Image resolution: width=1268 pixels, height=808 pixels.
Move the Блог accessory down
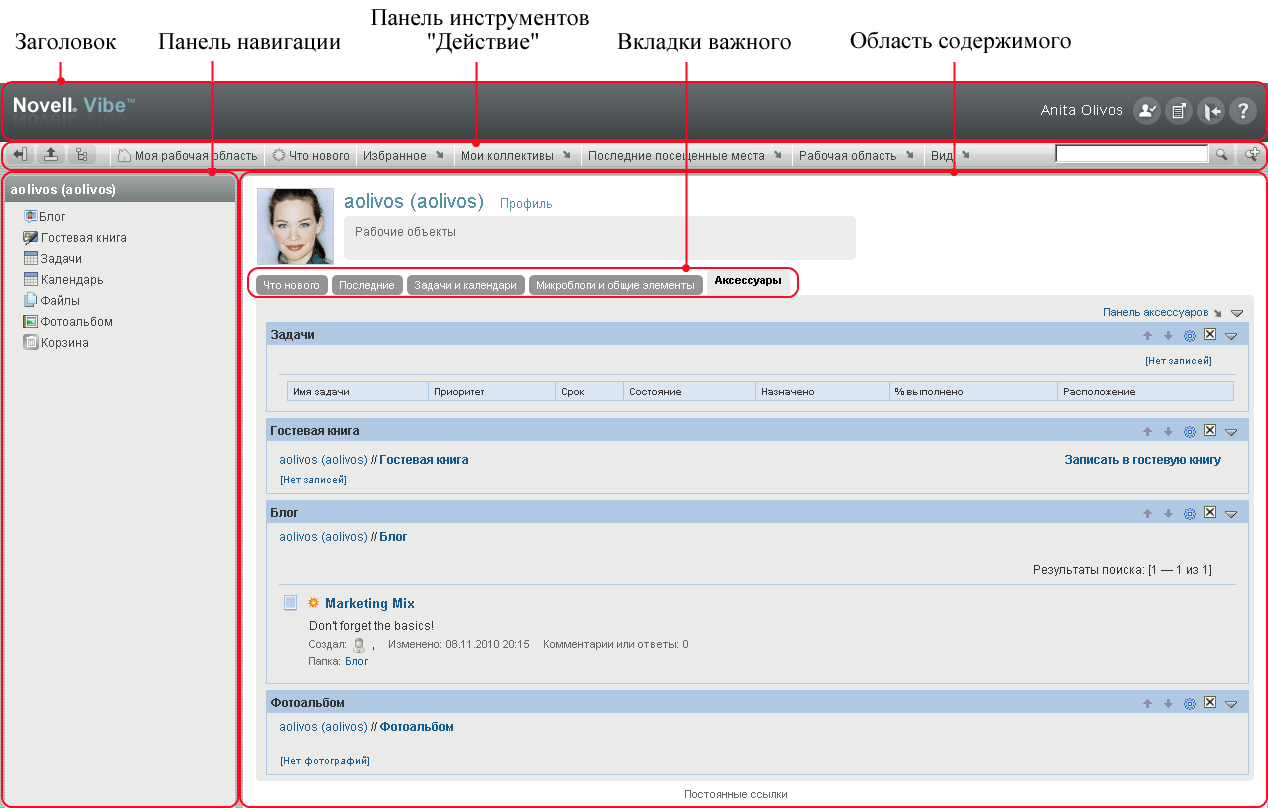tap(1168, 513)
